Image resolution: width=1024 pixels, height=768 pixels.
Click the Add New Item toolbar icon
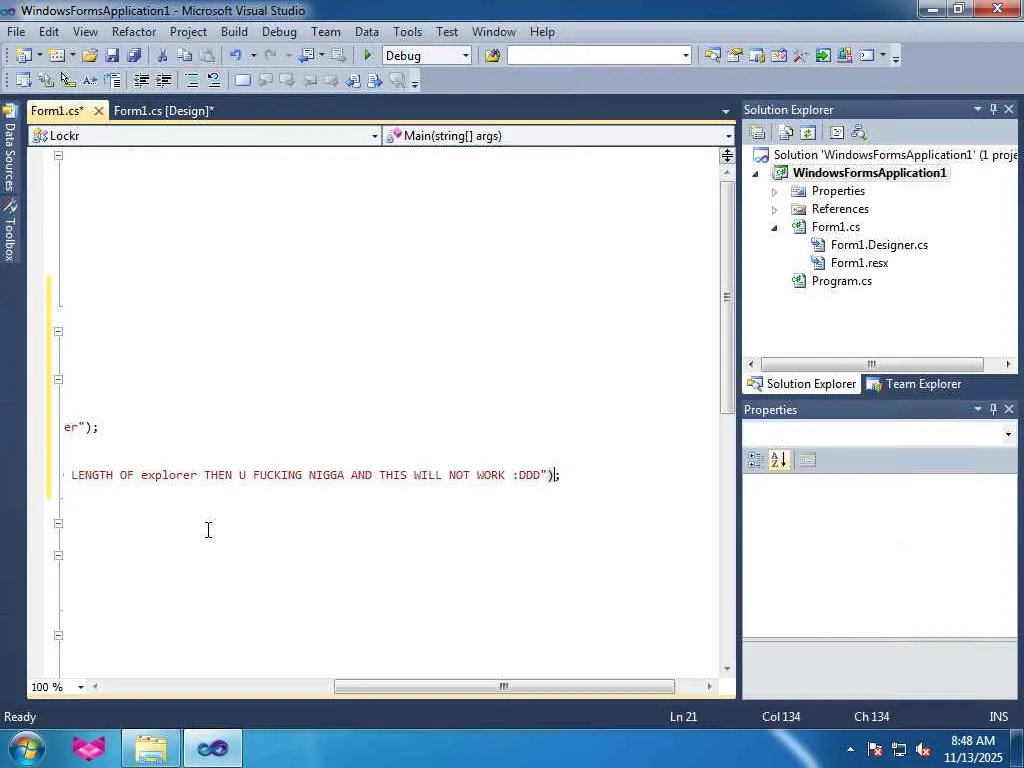pos(57,56)
